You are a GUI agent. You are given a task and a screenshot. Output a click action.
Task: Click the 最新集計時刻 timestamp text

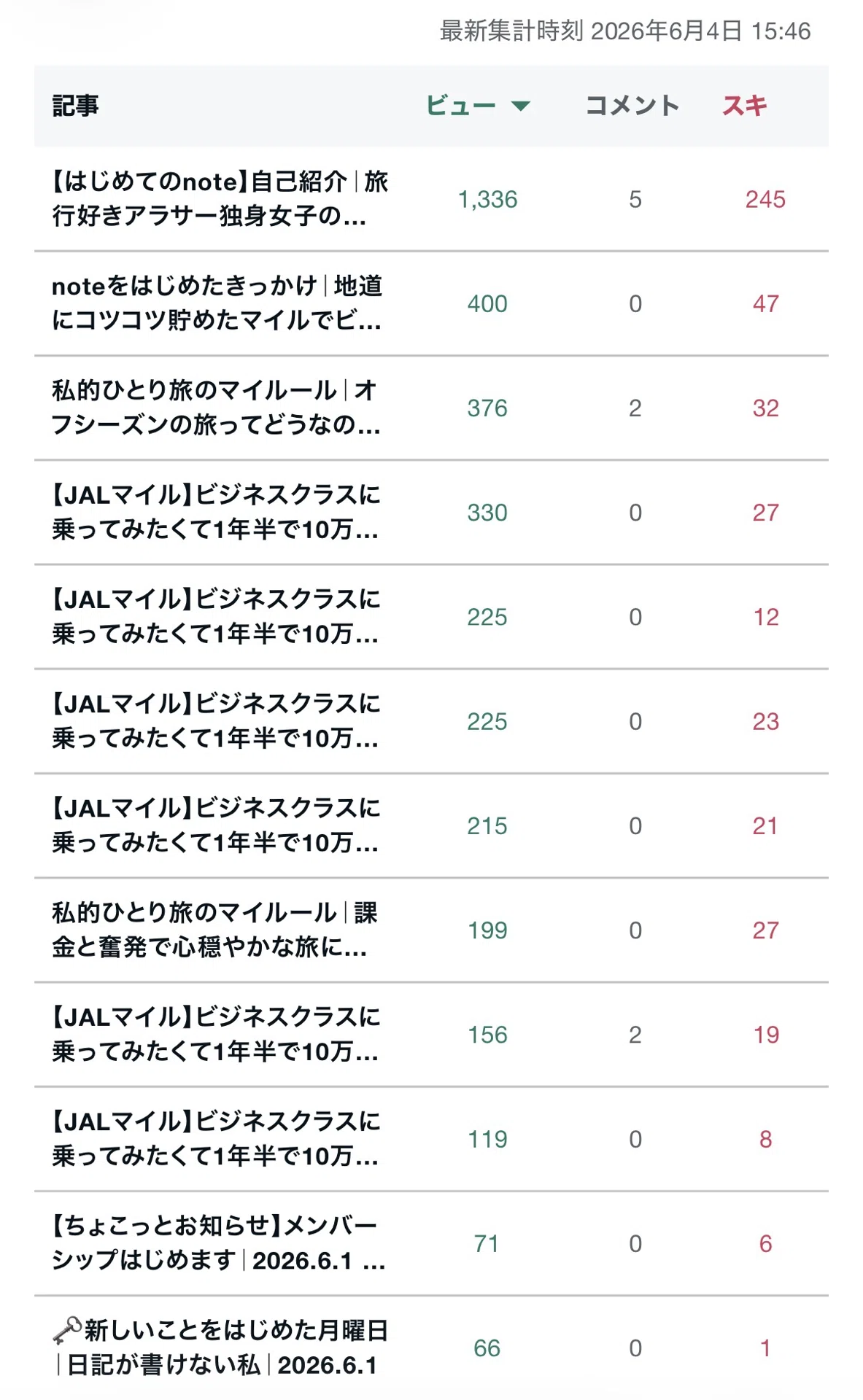pos(625,31)
